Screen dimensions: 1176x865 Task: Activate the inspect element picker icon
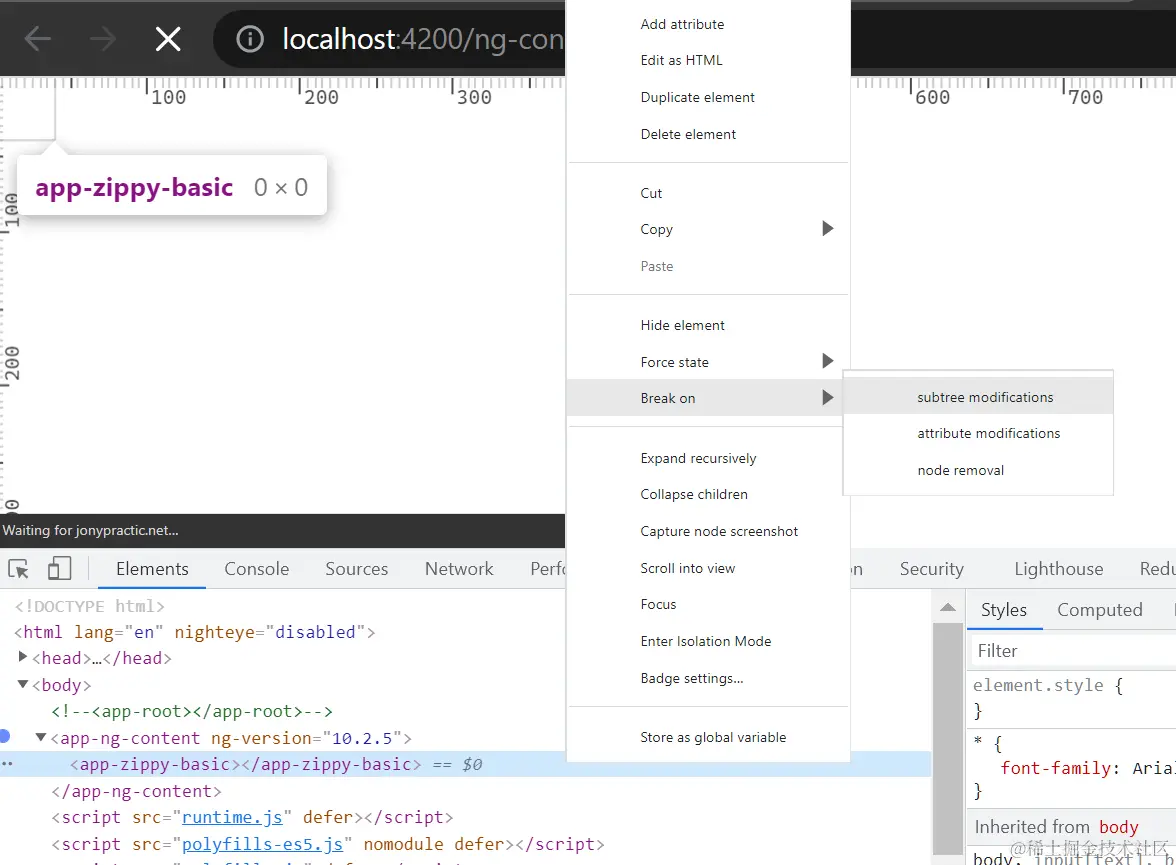click(19, 569)
